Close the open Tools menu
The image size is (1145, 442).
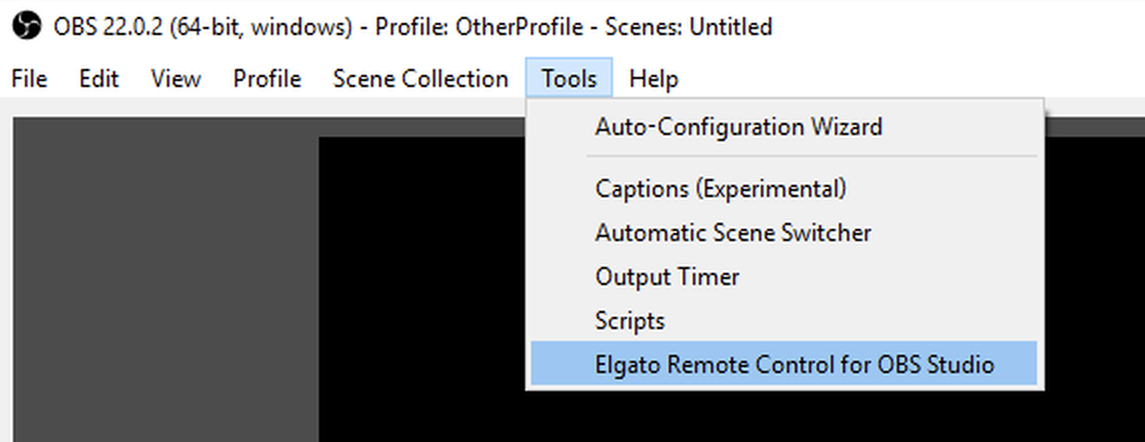point(569,79)
